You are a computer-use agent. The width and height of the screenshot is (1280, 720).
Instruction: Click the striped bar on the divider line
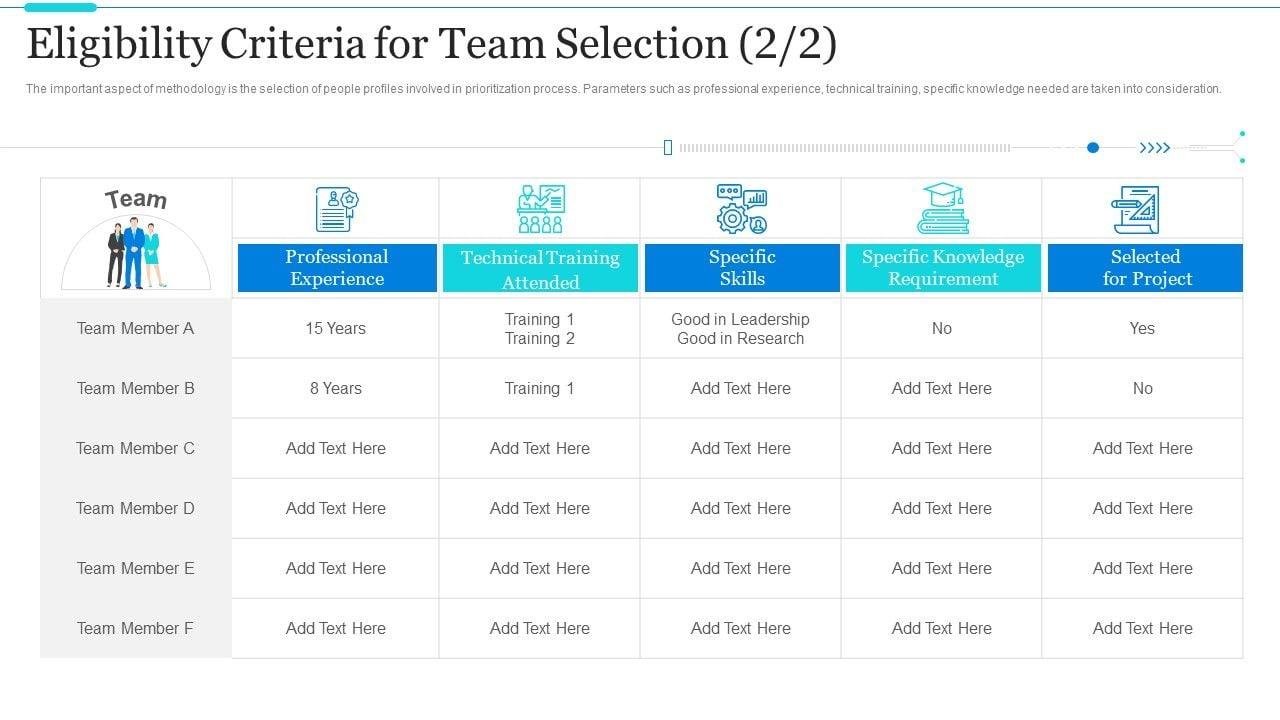coord(845,148)
